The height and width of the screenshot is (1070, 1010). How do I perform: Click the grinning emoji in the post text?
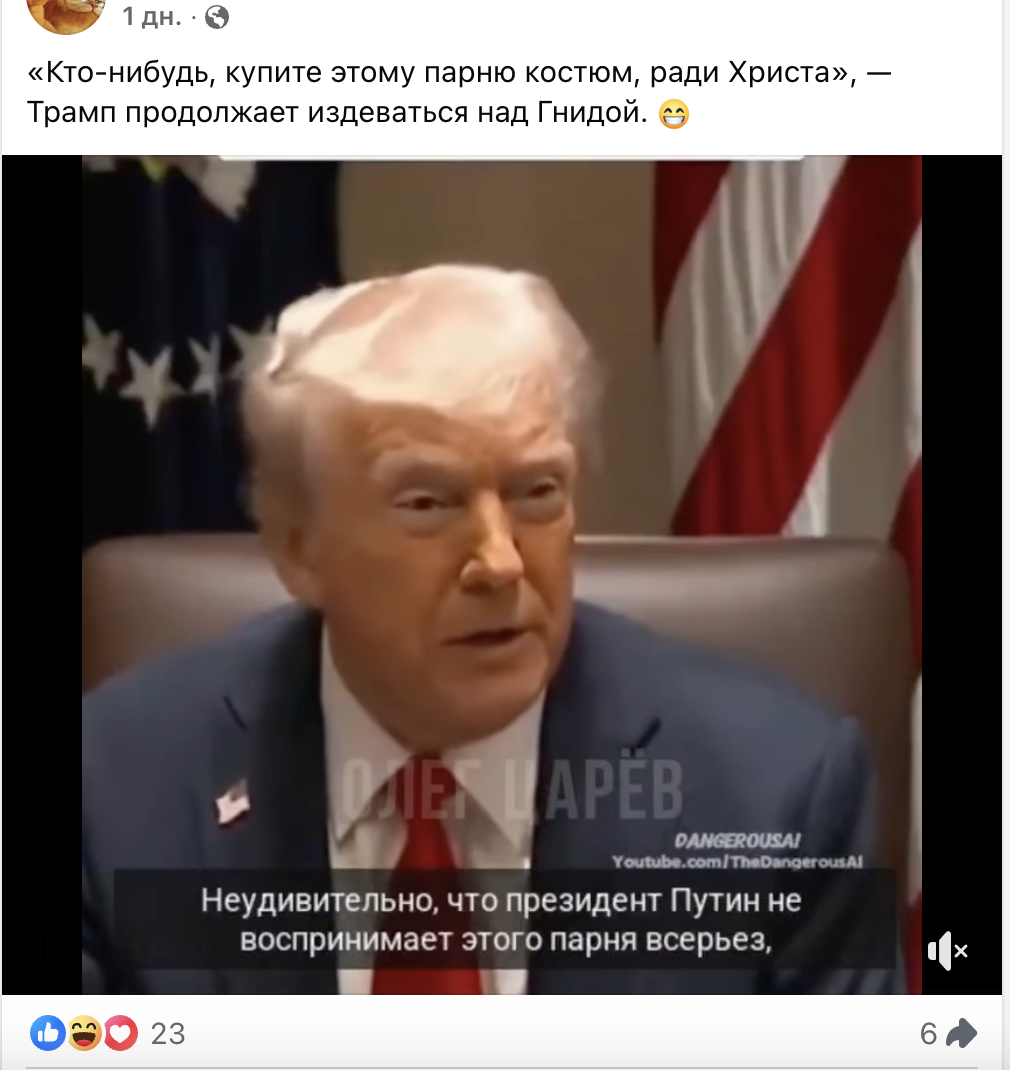coord(674,114)
